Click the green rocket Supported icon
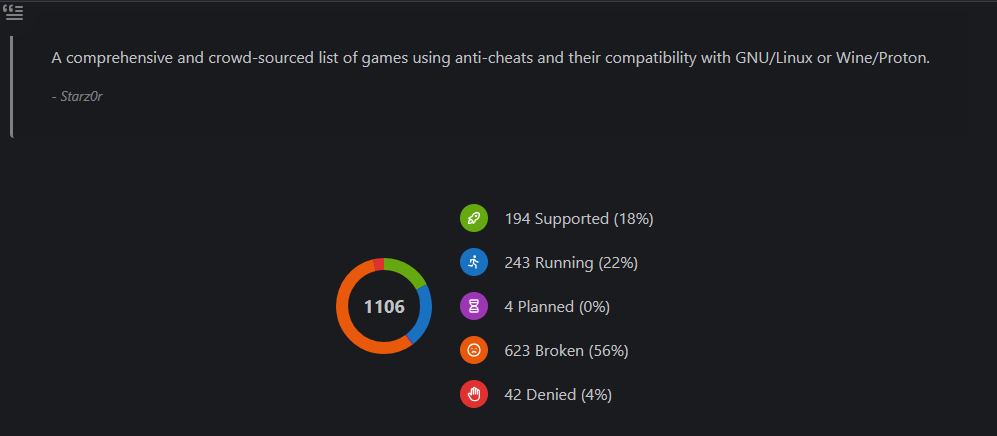Viewport: 997px width, 436px height. (474, 219)
